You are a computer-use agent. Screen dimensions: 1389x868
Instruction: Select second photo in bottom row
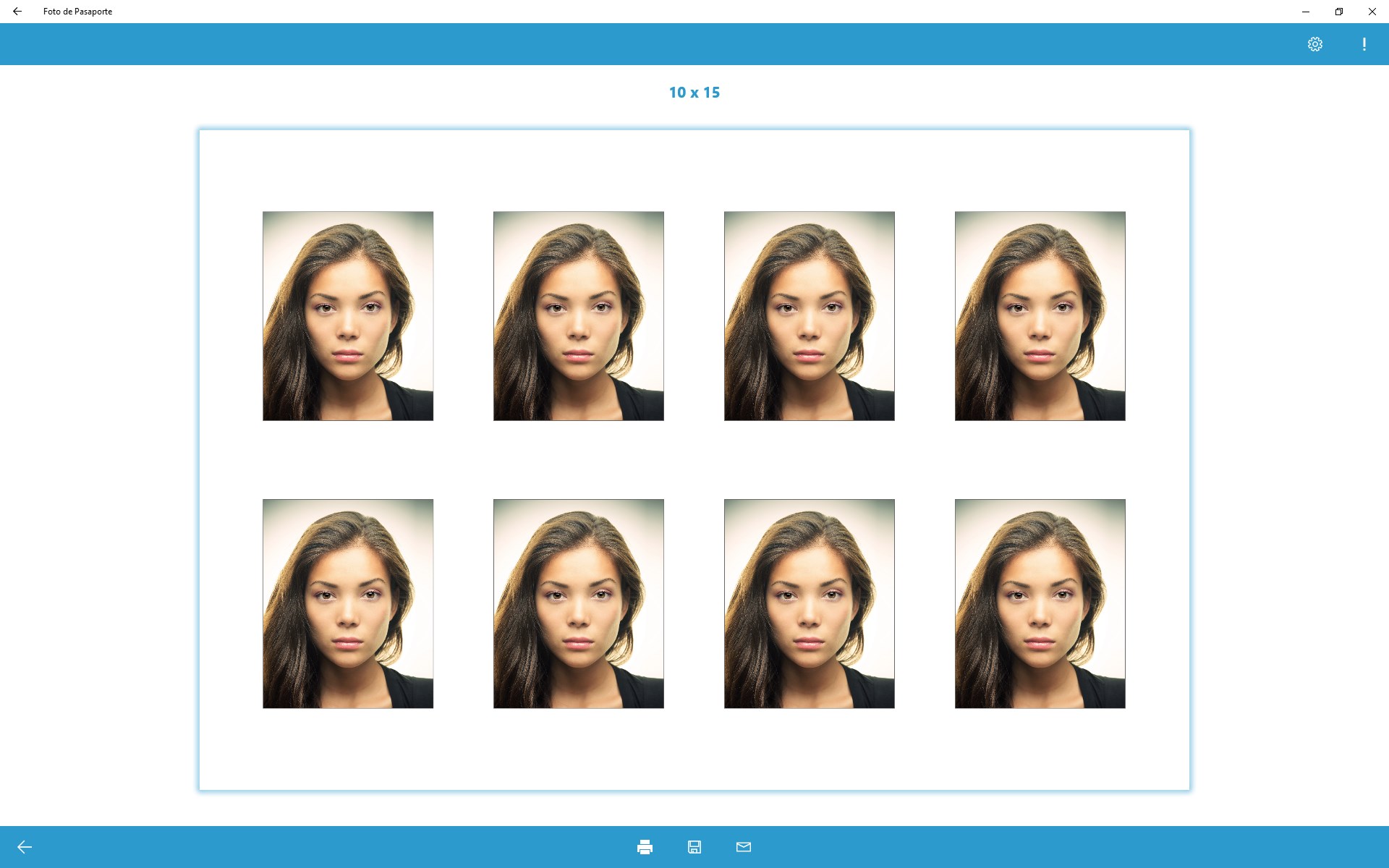(x=579, y=604)
